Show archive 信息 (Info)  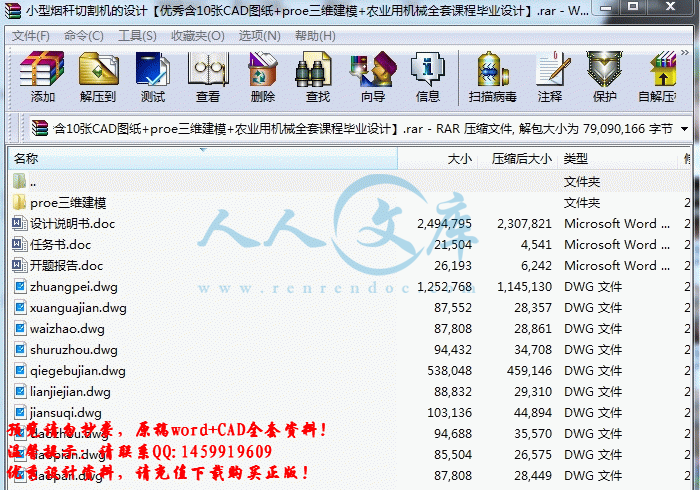[428, 76]
